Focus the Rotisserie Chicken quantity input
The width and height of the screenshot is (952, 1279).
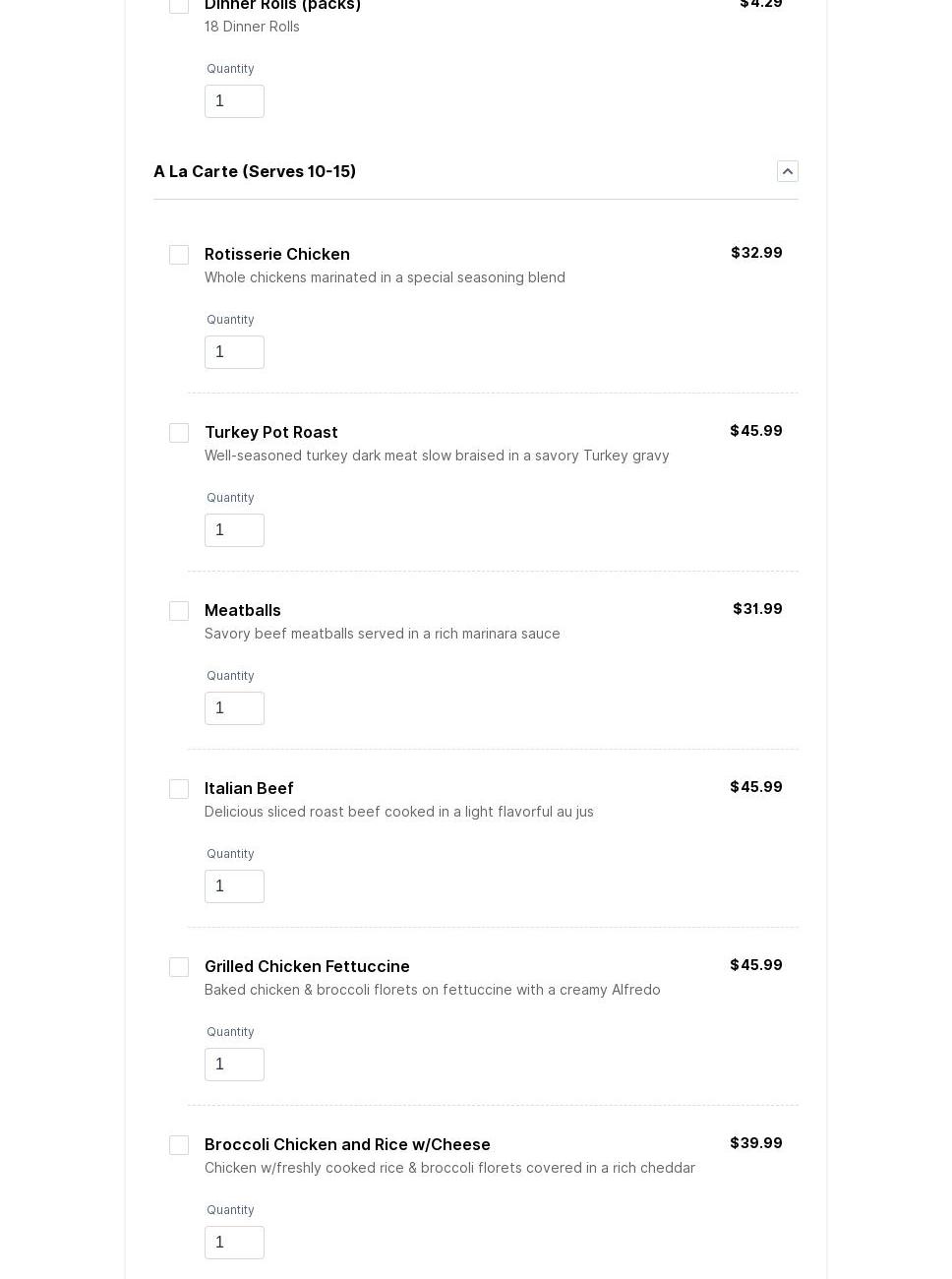[x=234, y=352]
